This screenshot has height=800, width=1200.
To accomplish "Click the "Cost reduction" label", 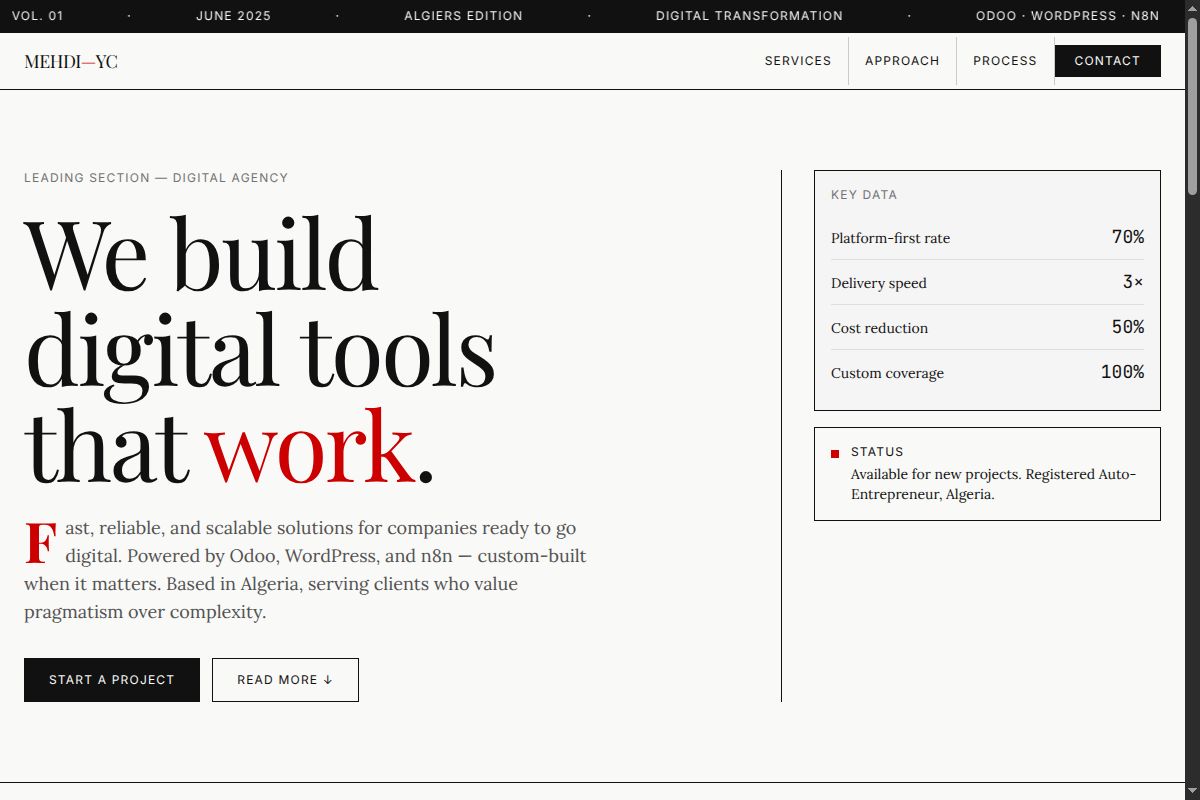I will point(879,328).
